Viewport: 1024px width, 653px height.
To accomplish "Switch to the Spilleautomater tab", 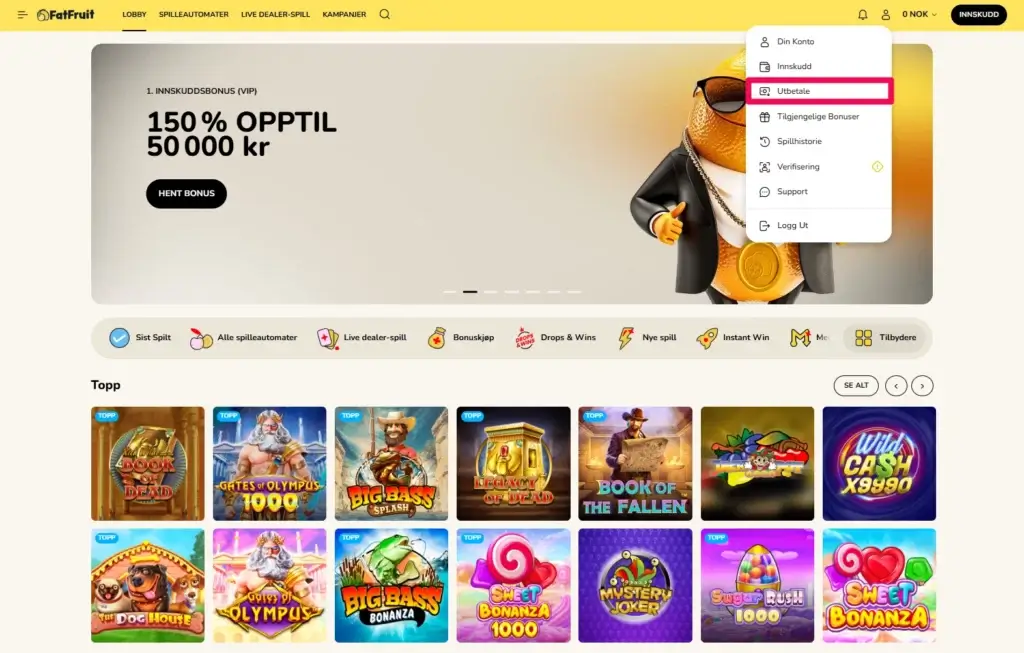I will (194, 14).
